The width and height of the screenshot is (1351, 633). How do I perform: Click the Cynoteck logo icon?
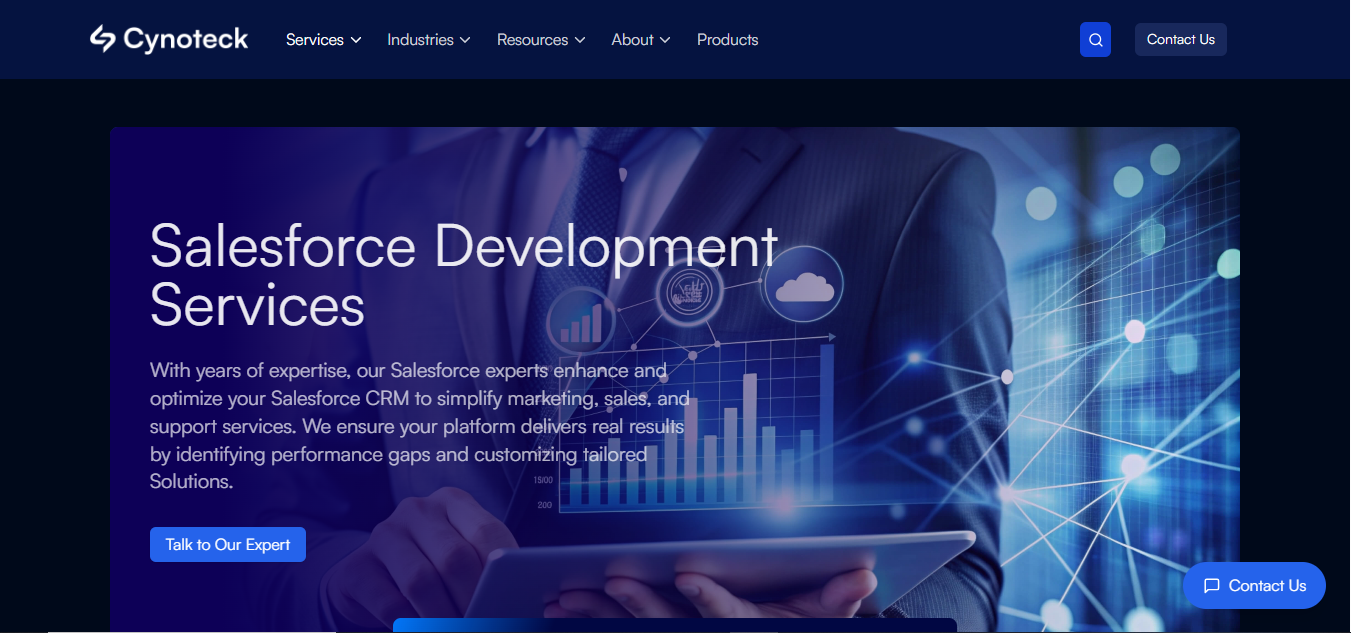103,39
